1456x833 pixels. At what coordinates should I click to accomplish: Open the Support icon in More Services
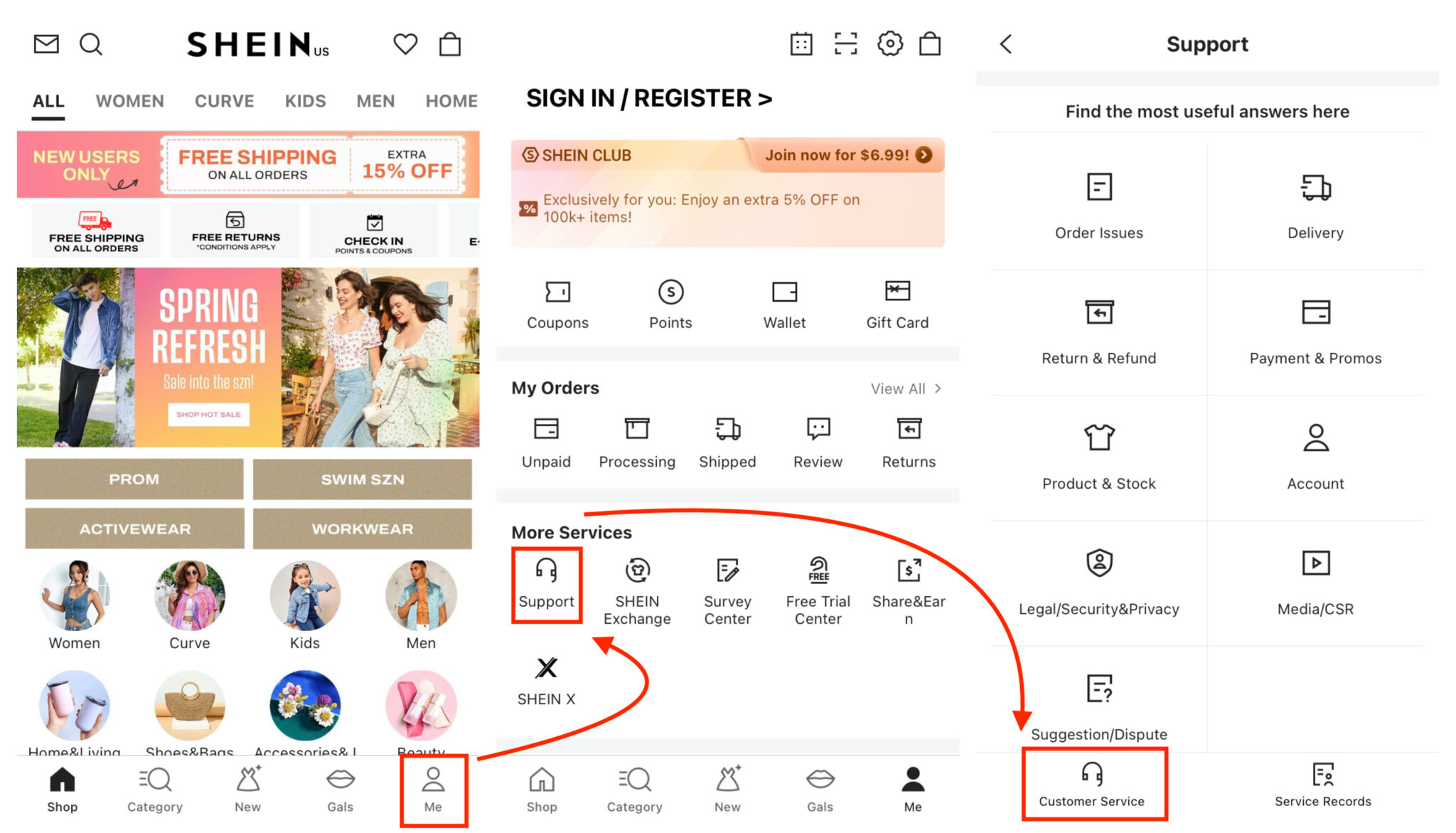pos(547,582)
